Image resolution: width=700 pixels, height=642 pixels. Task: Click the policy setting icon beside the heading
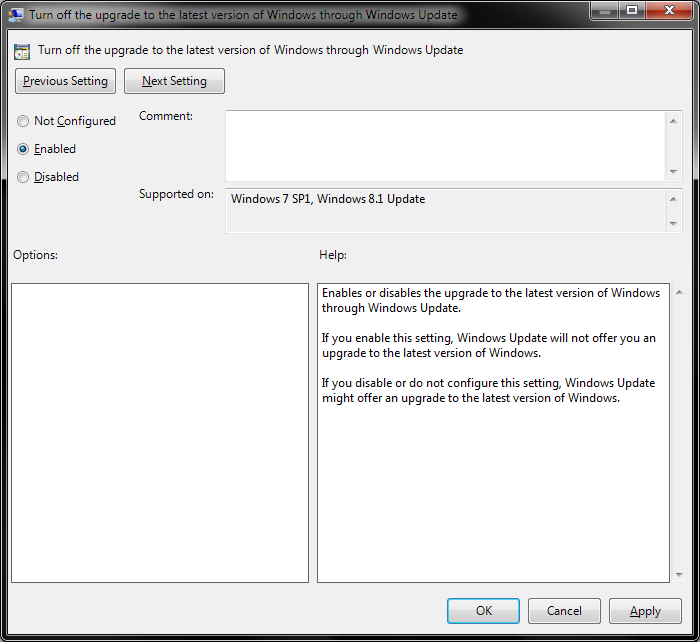click(22, 51)
